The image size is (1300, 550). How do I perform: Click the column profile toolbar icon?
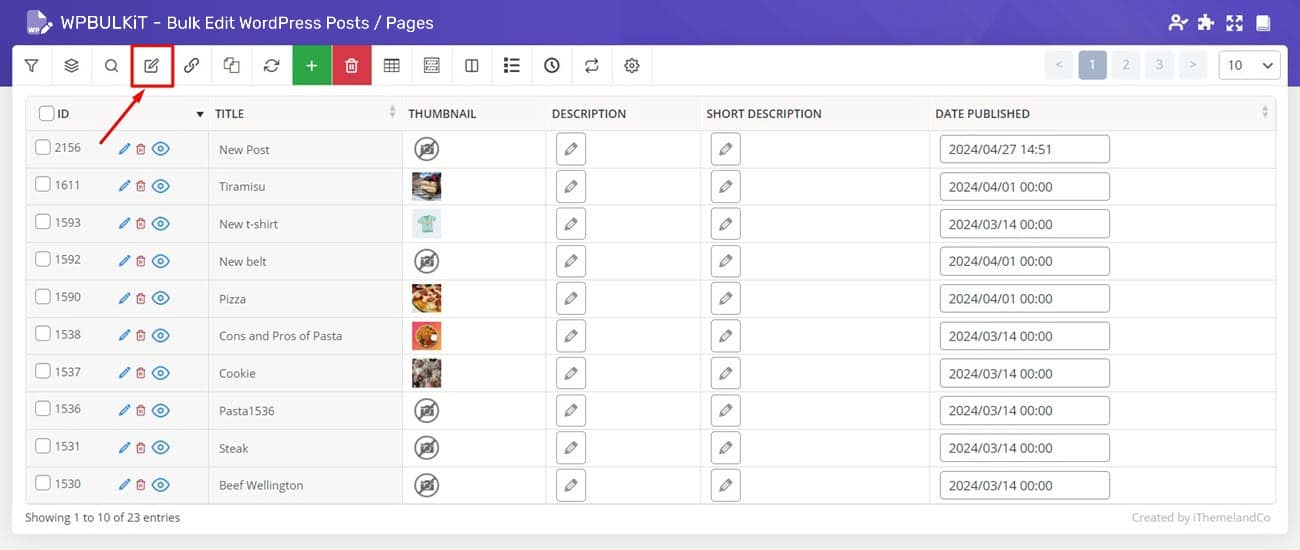tap(432, 66)
